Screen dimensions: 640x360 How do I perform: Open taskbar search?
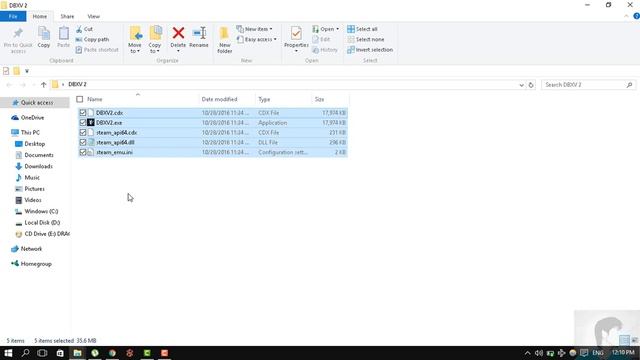[x=25, y=353]
